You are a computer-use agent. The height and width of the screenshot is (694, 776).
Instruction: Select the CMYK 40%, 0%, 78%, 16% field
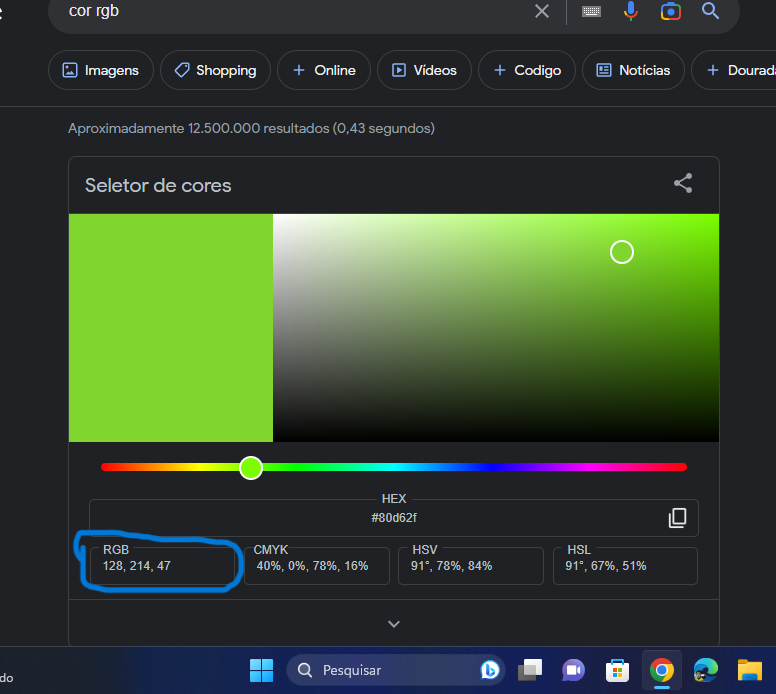click(317, 566)
